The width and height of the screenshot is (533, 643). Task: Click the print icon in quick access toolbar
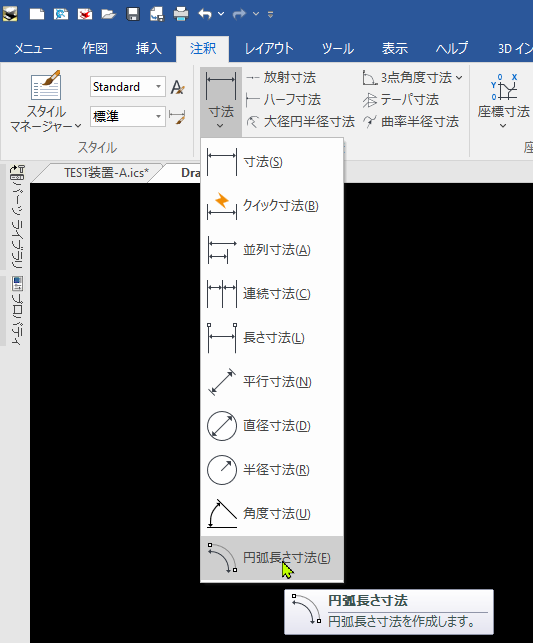(181, 14)
